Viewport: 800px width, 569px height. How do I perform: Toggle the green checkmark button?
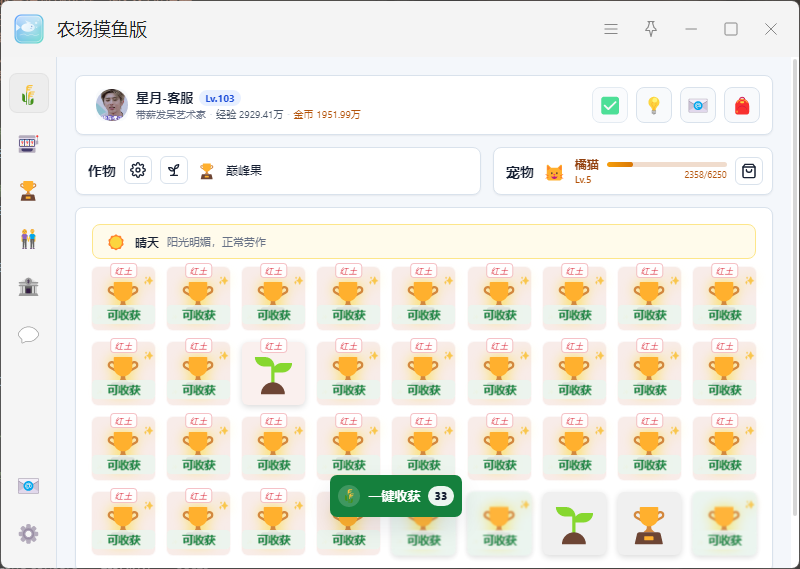[x=610, y=105]
